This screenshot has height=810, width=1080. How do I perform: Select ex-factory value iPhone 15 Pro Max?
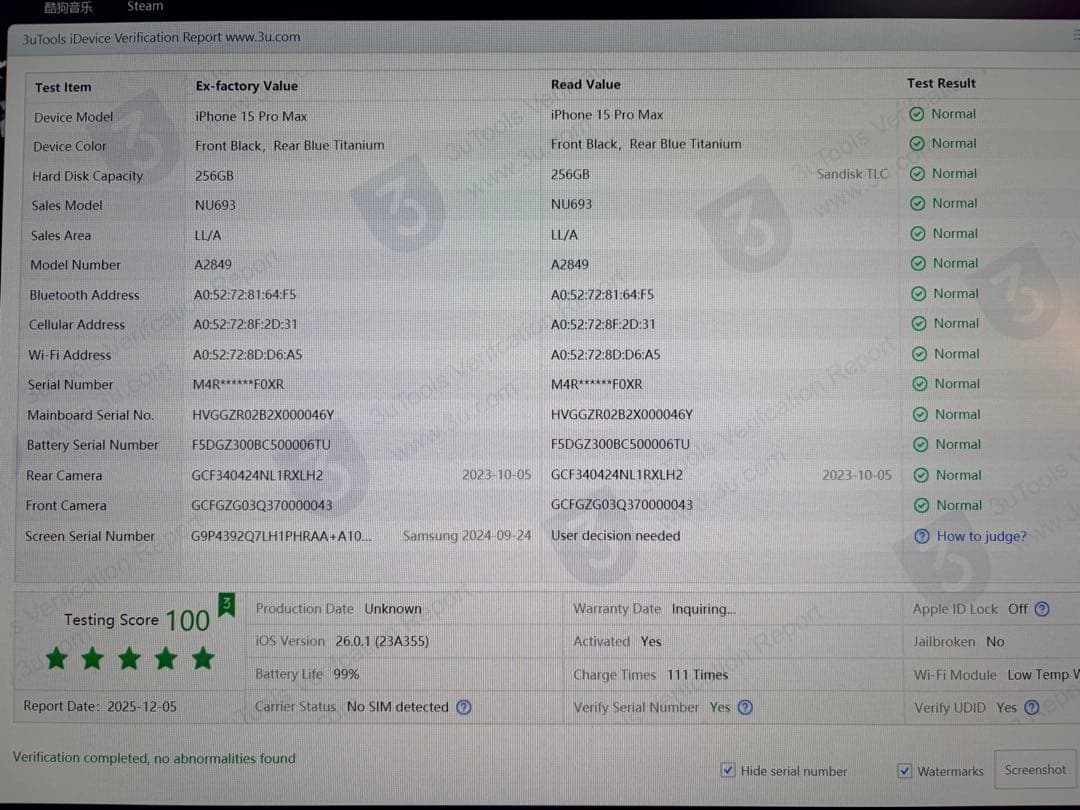pos(251,116)
